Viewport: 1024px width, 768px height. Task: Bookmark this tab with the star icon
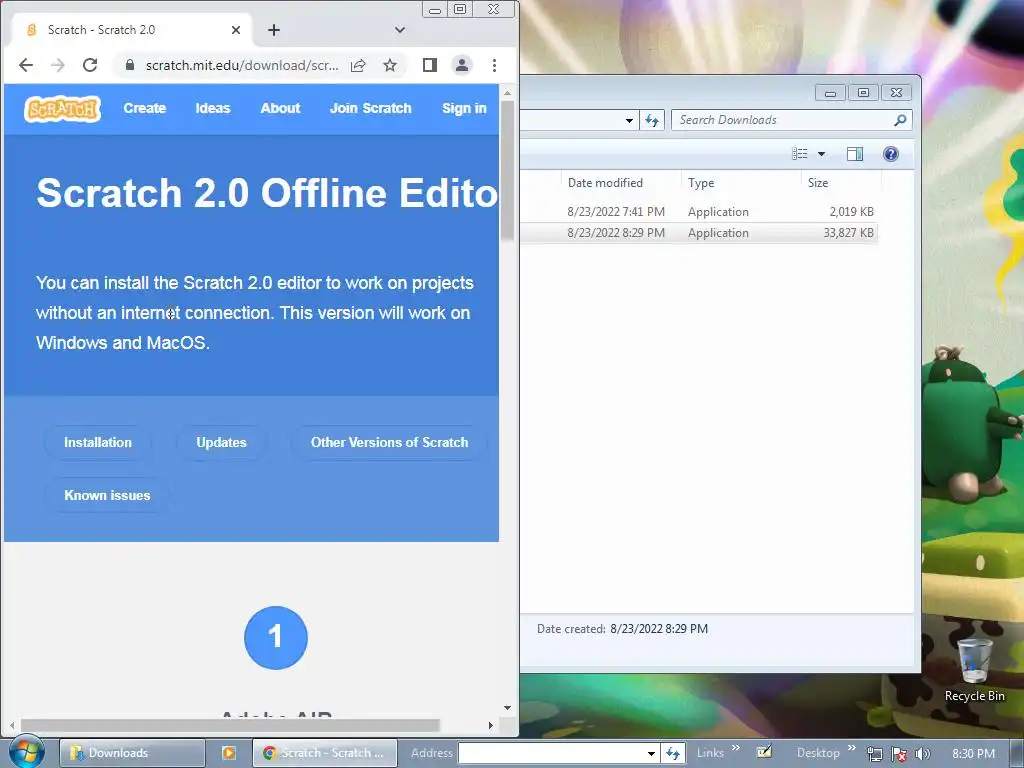390,65
